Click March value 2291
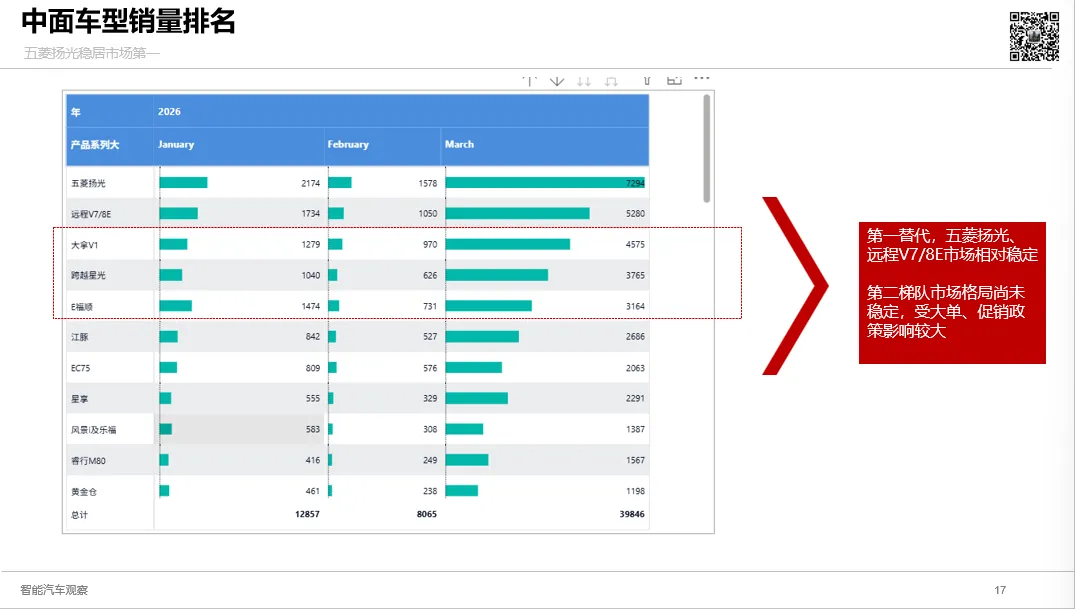This screenshot has width=1075, height=609. point(635,398)
